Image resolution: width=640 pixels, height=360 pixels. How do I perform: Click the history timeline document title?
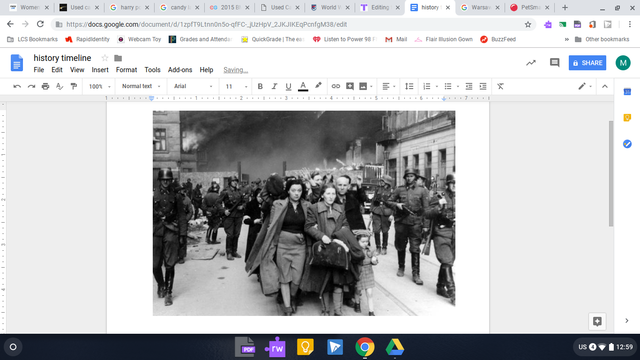point(62,58)
